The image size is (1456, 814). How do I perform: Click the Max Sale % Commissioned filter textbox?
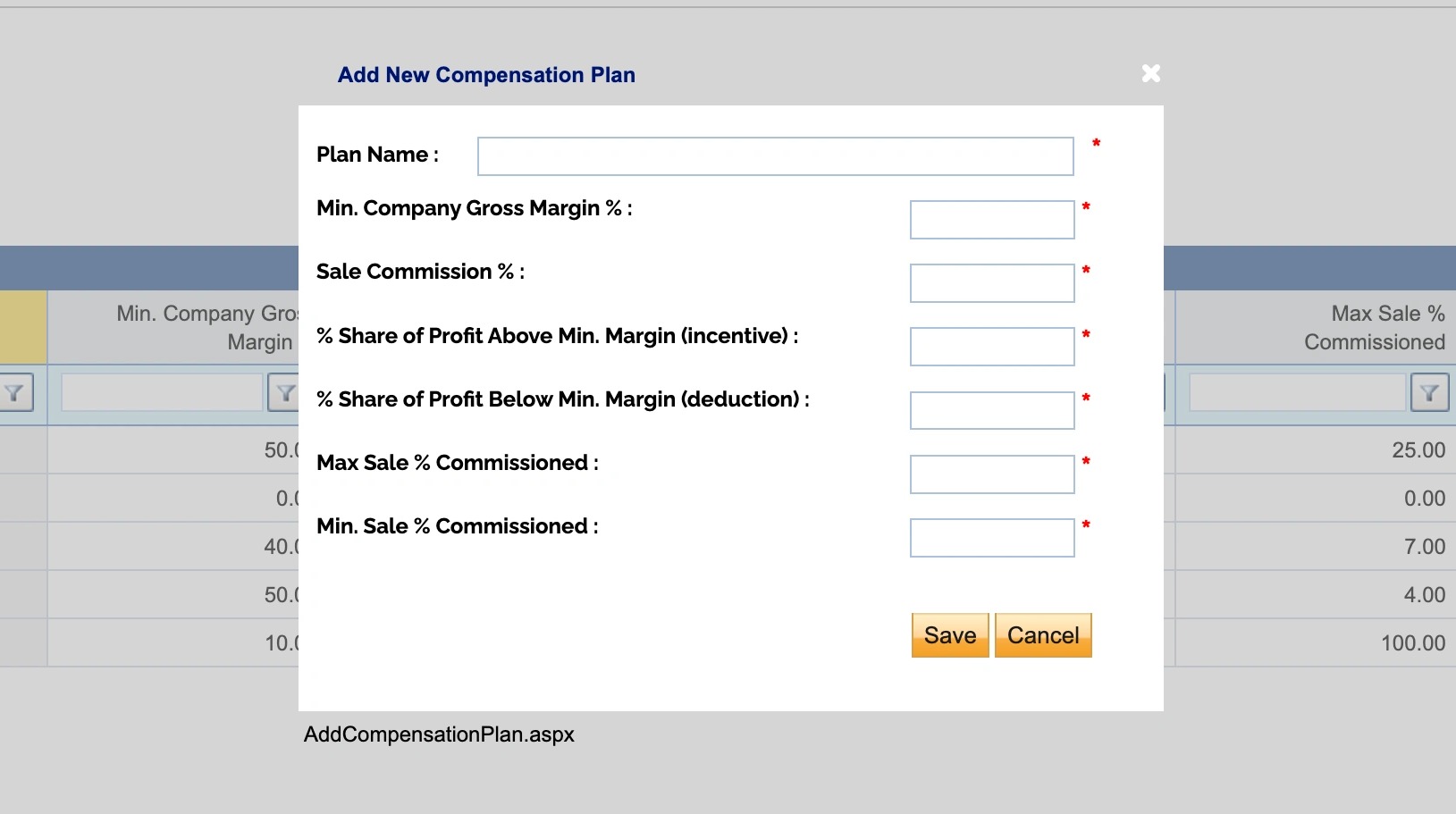1297,392
